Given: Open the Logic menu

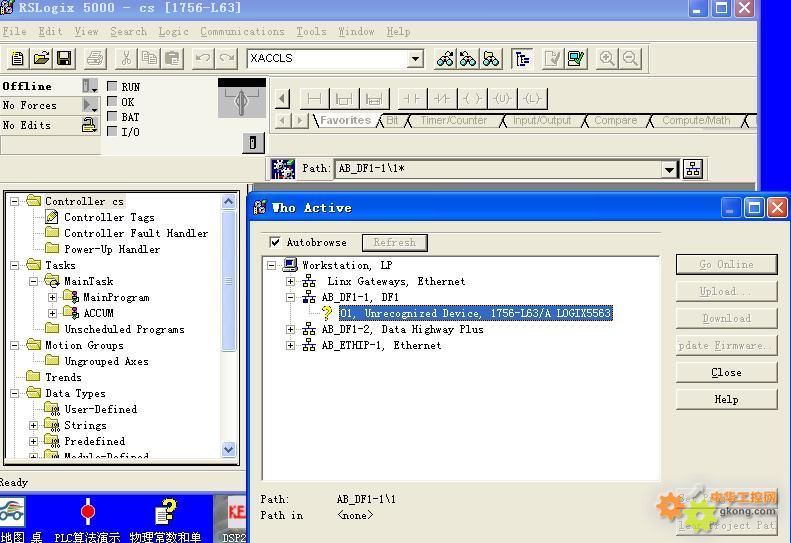Looking at the screenshot, I should click(173, 31).
